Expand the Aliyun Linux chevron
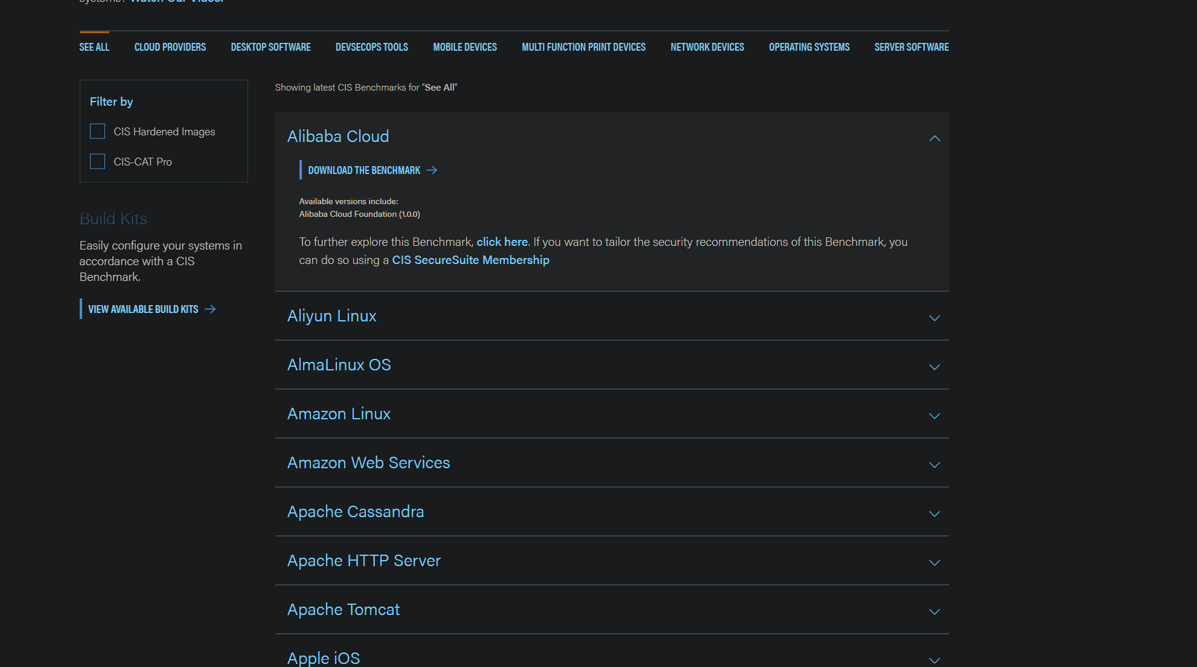Screen dimensions: 1197x667 point(934,318)
